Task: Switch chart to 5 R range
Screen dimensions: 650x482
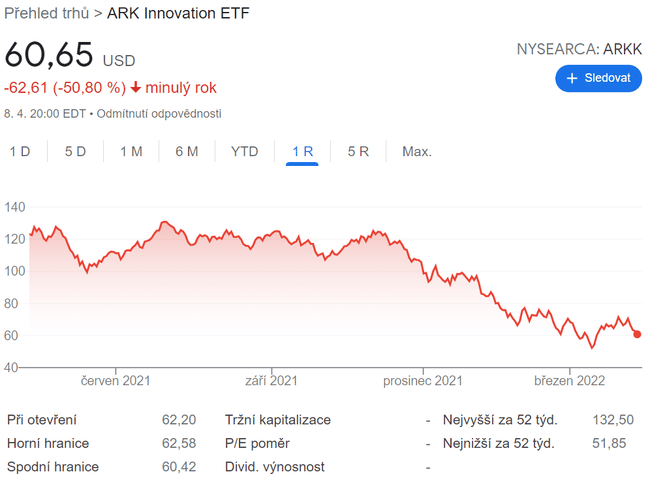Action: point(358,152)
